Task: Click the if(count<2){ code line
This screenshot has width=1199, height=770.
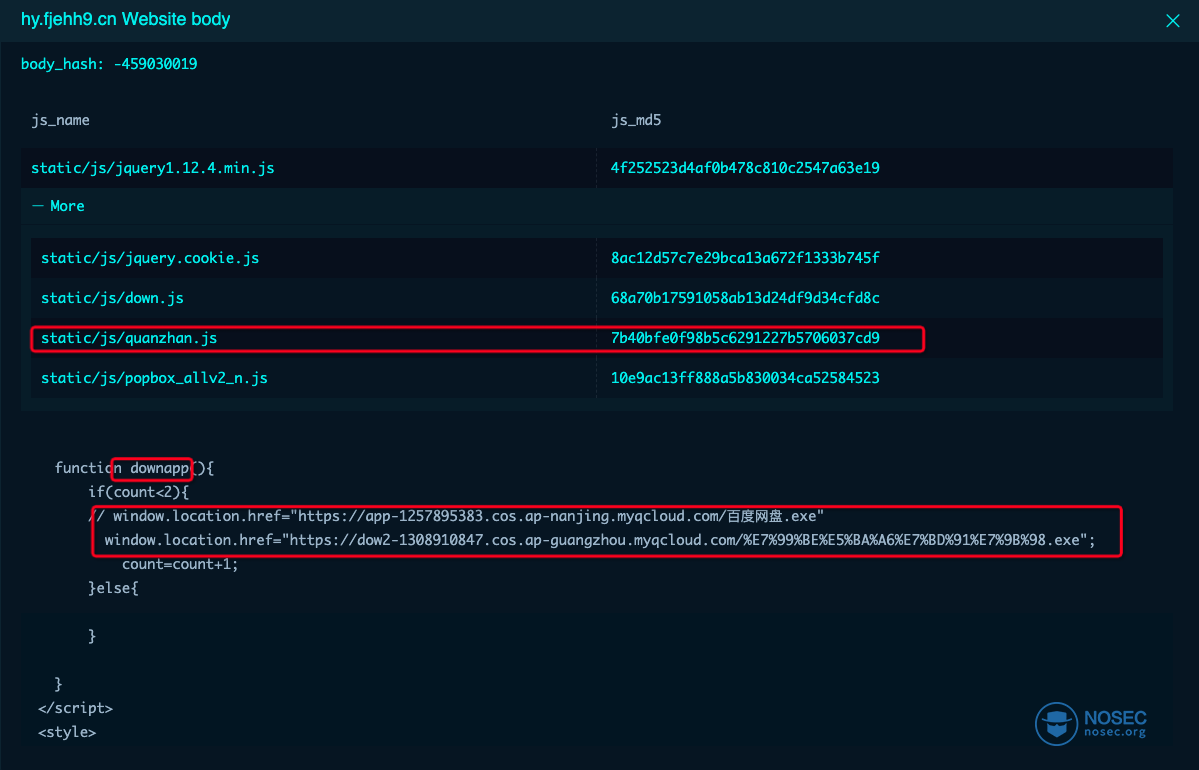Action: 138,492
